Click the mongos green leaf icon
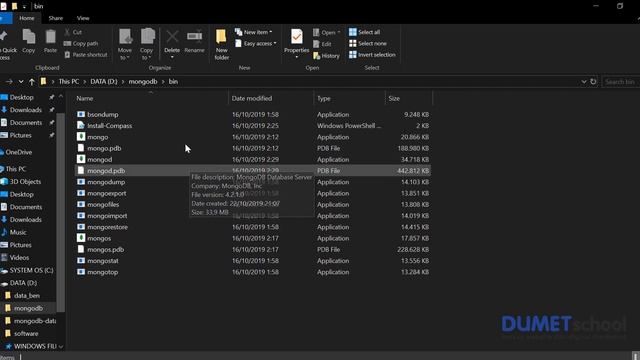This screenshot has height=360, width=640. 81,238
